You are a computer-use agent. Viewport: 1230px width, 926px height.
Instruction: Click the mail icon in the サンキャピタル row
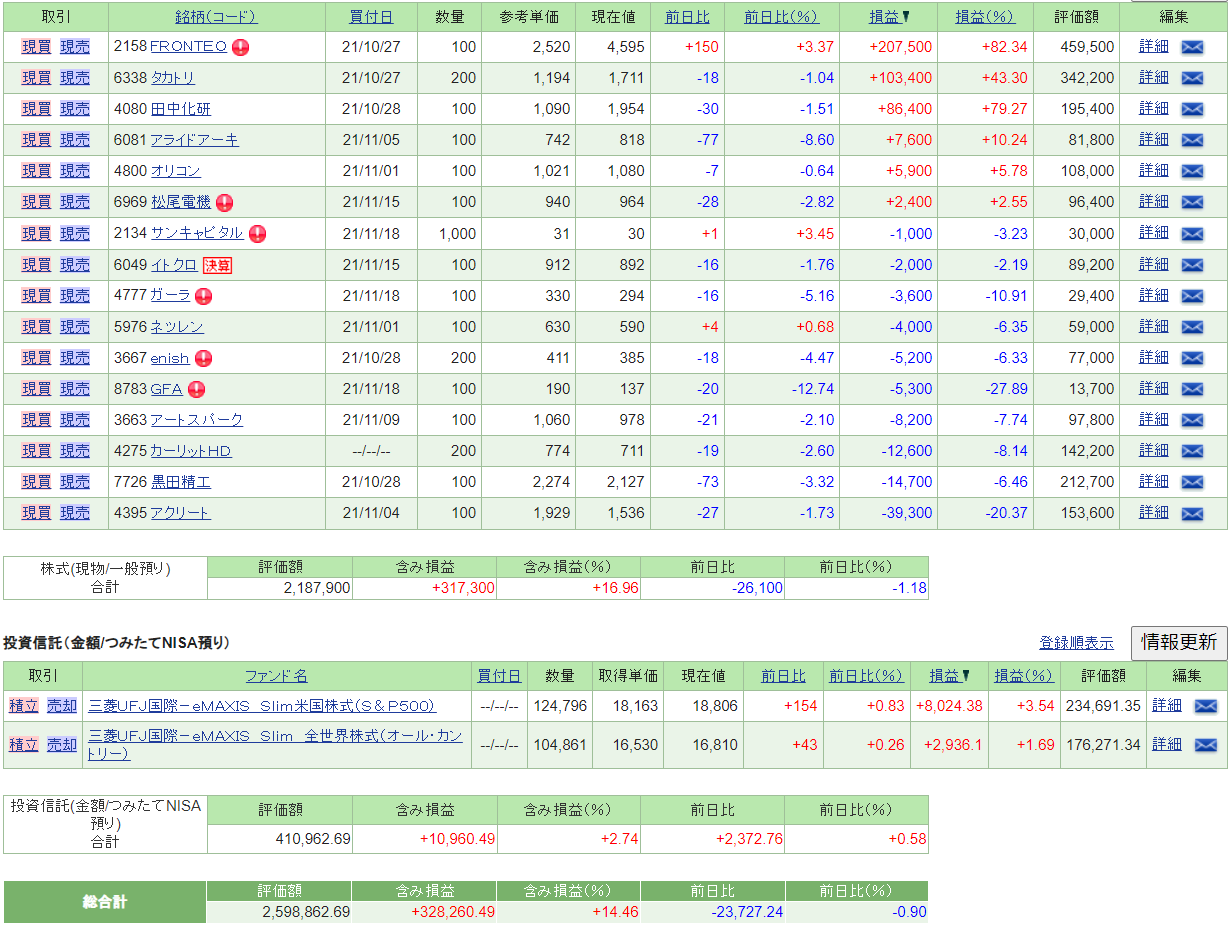tap(1192, 233)
